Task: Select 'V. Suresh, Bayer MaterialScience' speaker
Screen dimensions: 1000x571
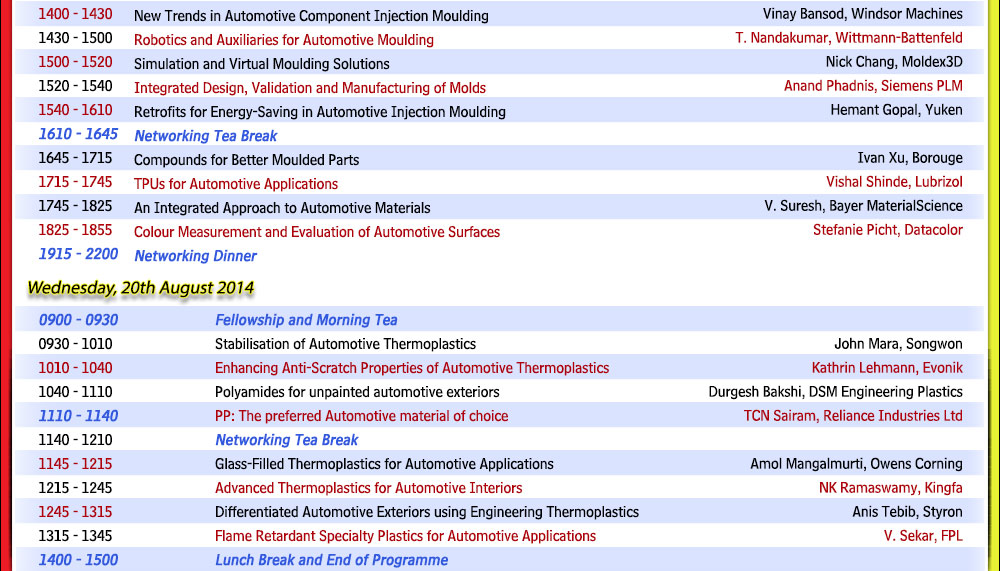Action: click(x=864, y=206)
